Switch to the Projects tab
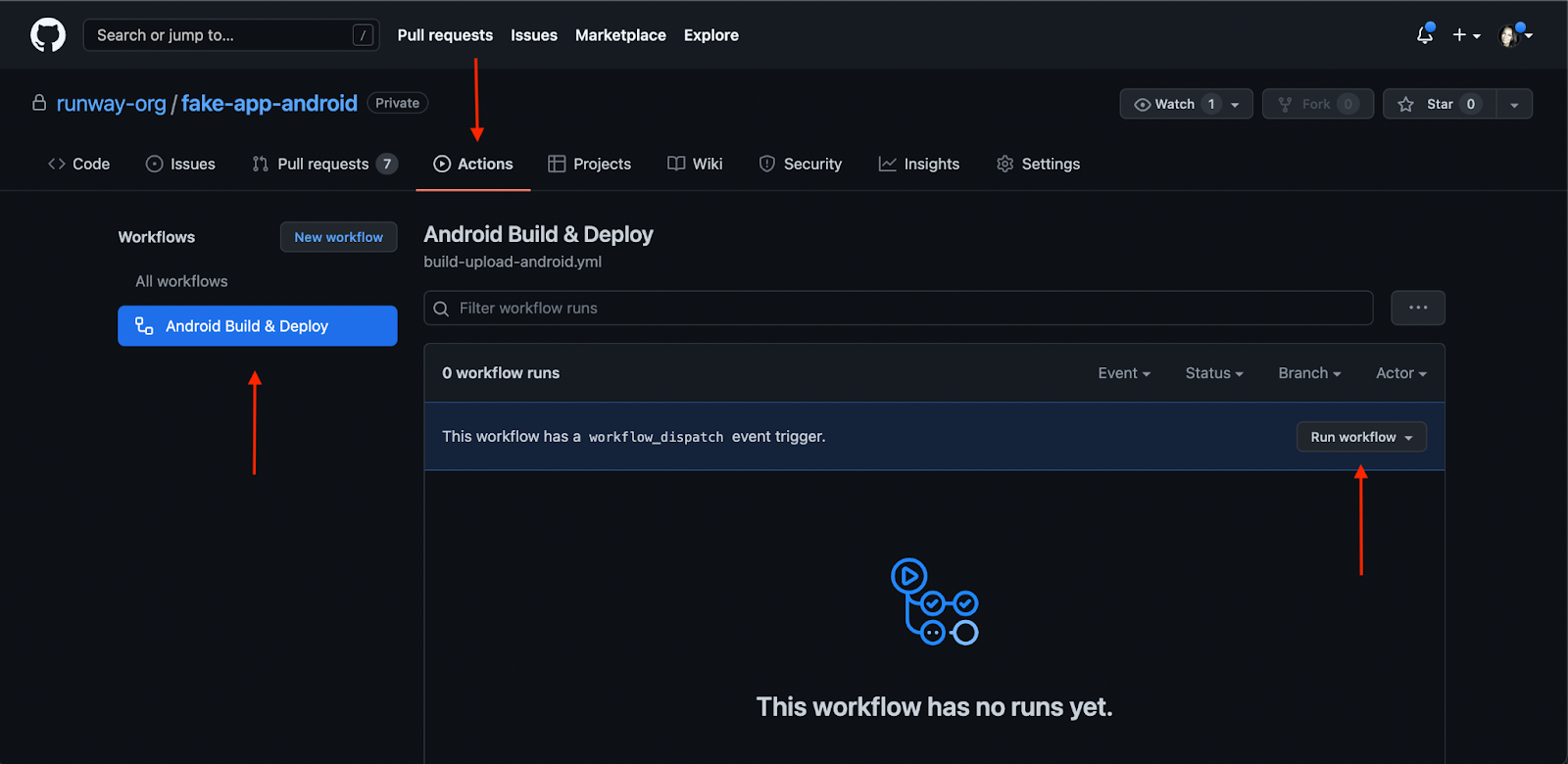This screenshot has width=1568, height=764. [x=590, y=164]
